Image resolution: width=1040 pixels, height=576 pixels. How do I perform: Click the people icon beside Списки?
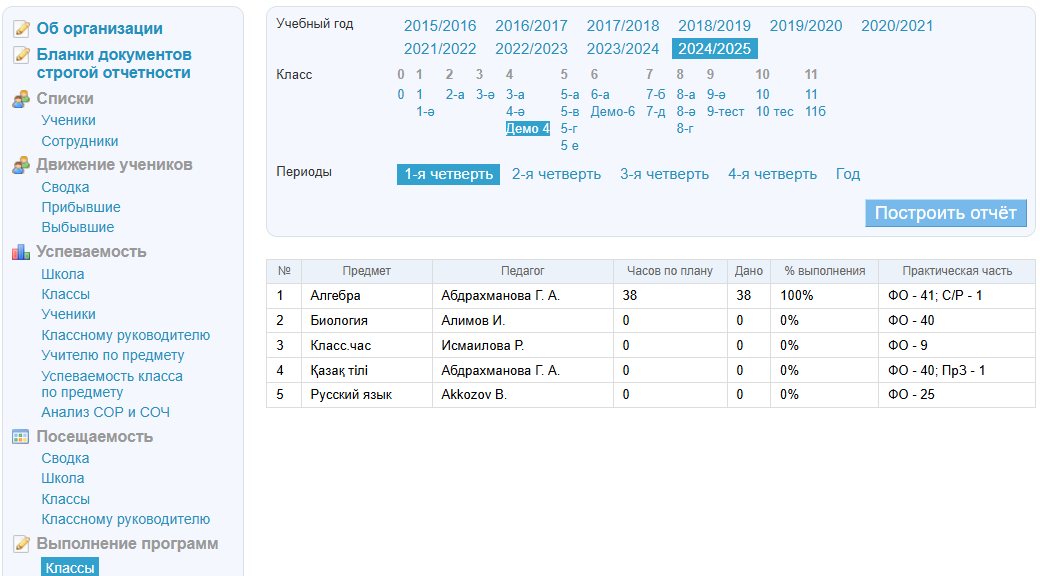21,99
